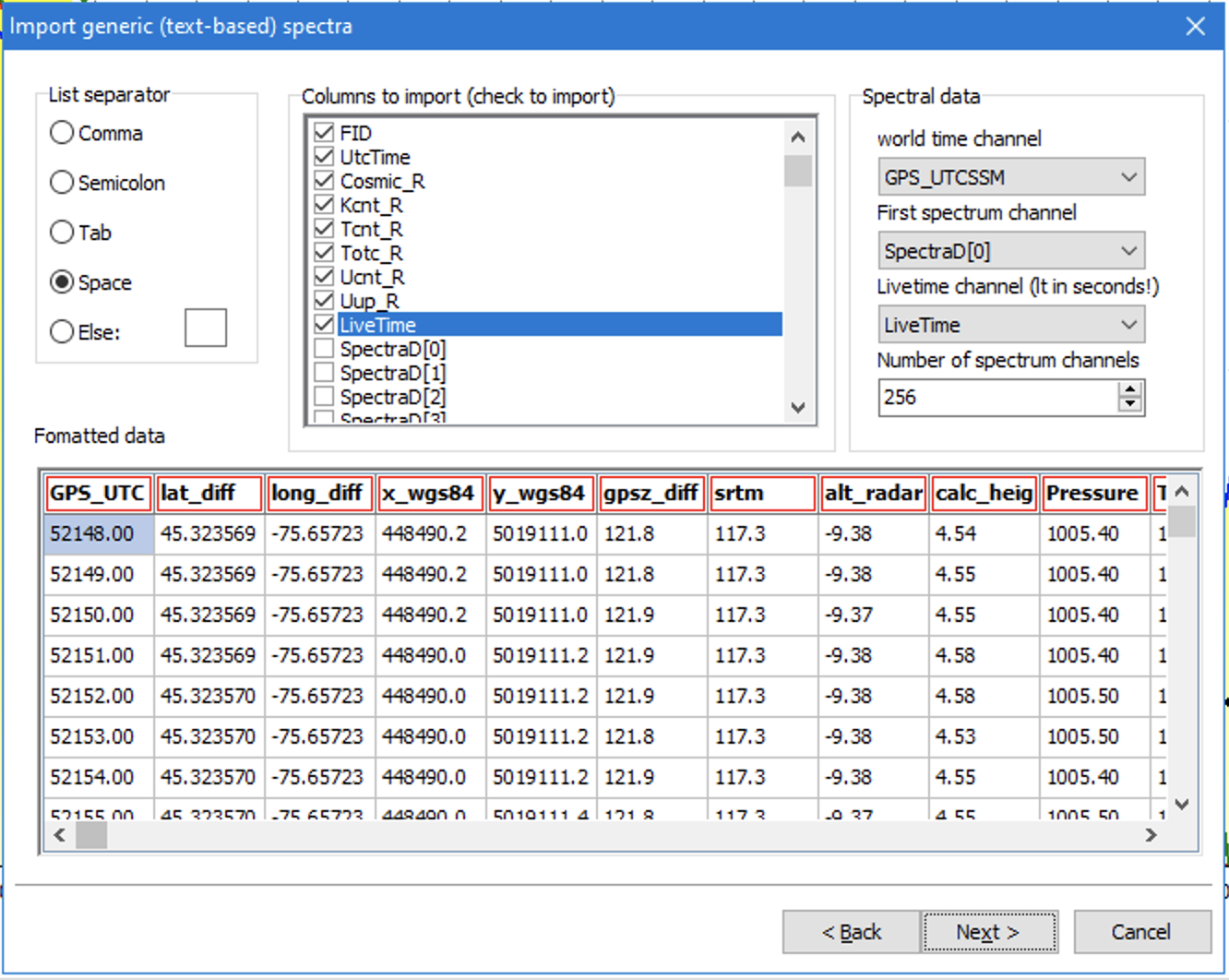Close the Import generic spectra window

(x=1196, y=26)
